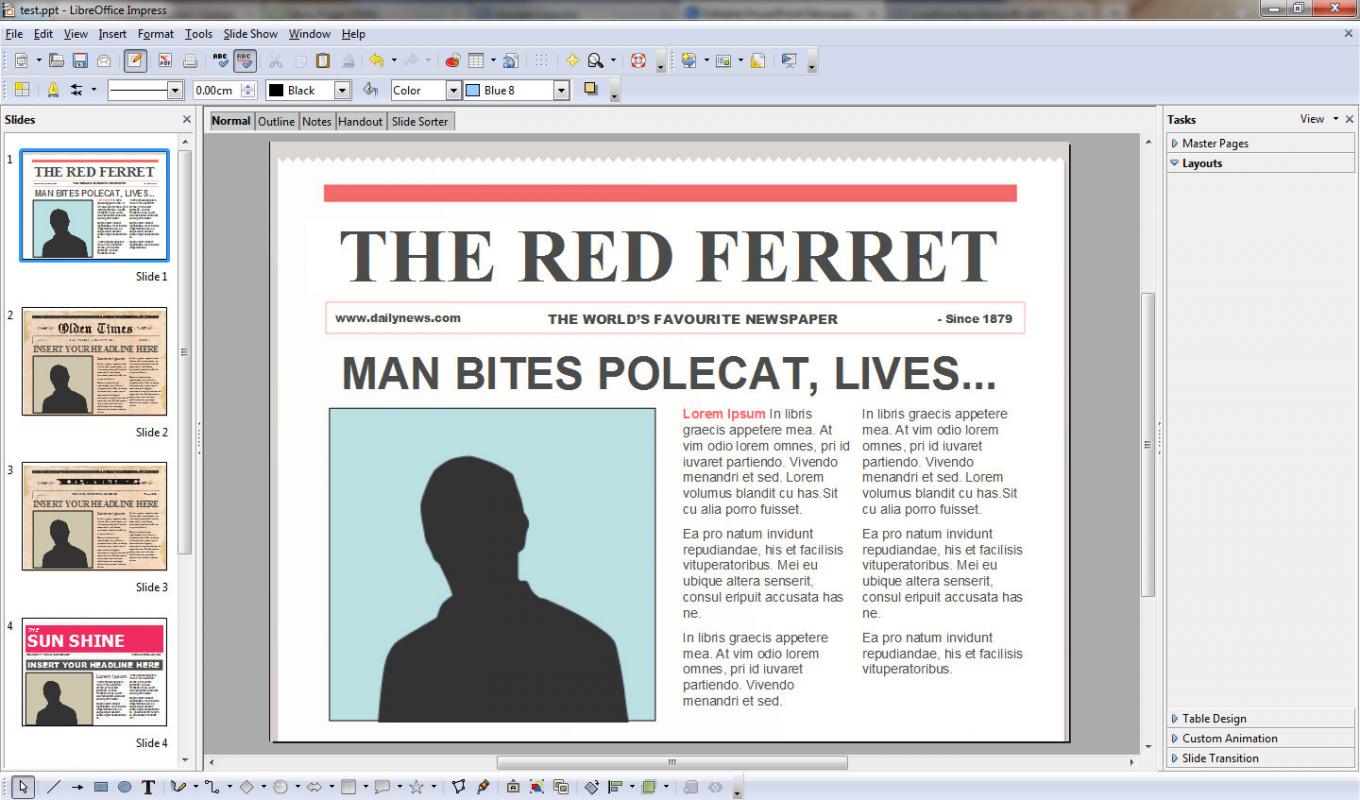The image size is (1360, 800).
Task: Select the Zoom tool in toolbar
Action: coord(594,60)
